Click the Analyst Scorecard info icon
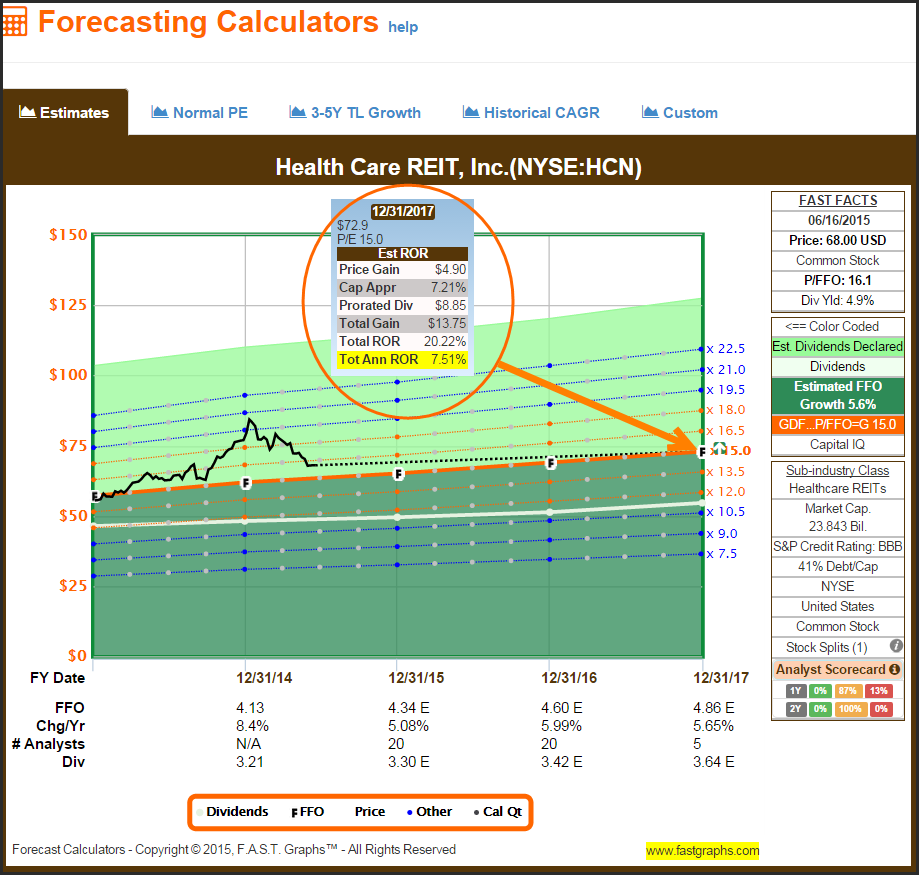919x875 pixels. point(894,669)
